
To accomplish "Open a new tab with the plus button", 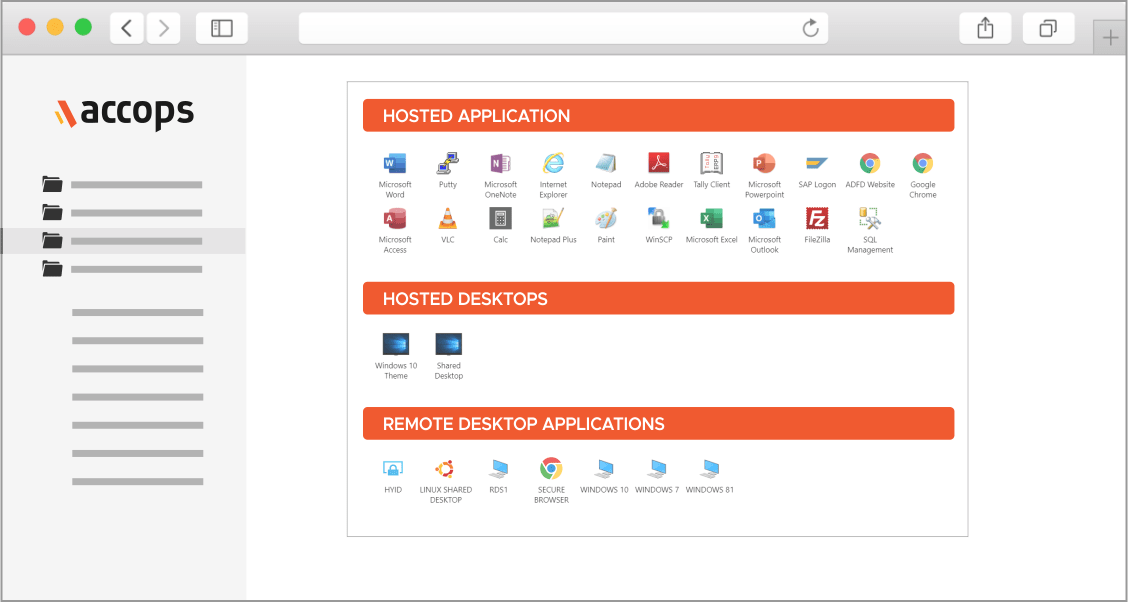I will pyautogui.click(x=1110, y=38).
